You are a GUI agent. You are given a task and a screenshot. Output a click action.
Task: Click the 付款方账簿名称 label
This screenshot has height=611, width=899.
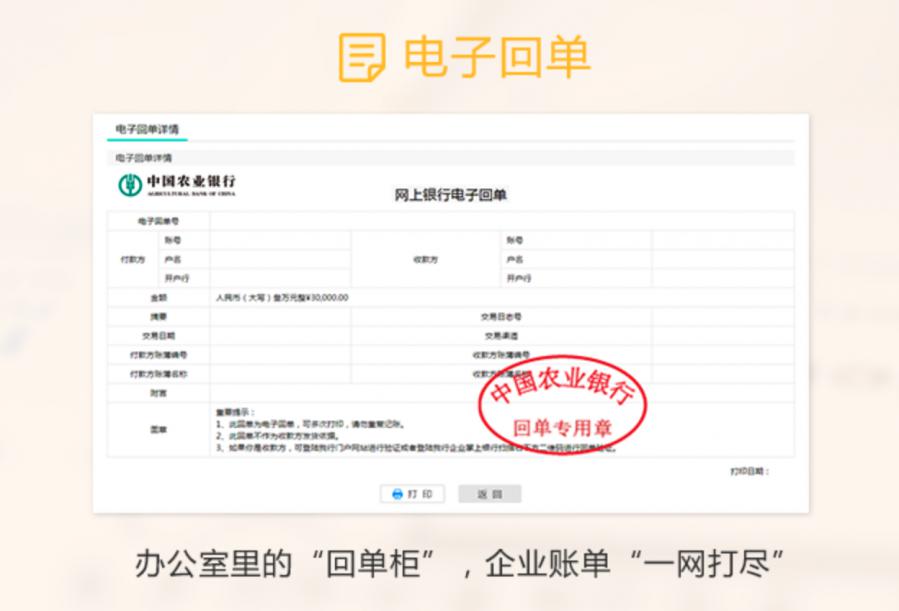click(158, 374)
